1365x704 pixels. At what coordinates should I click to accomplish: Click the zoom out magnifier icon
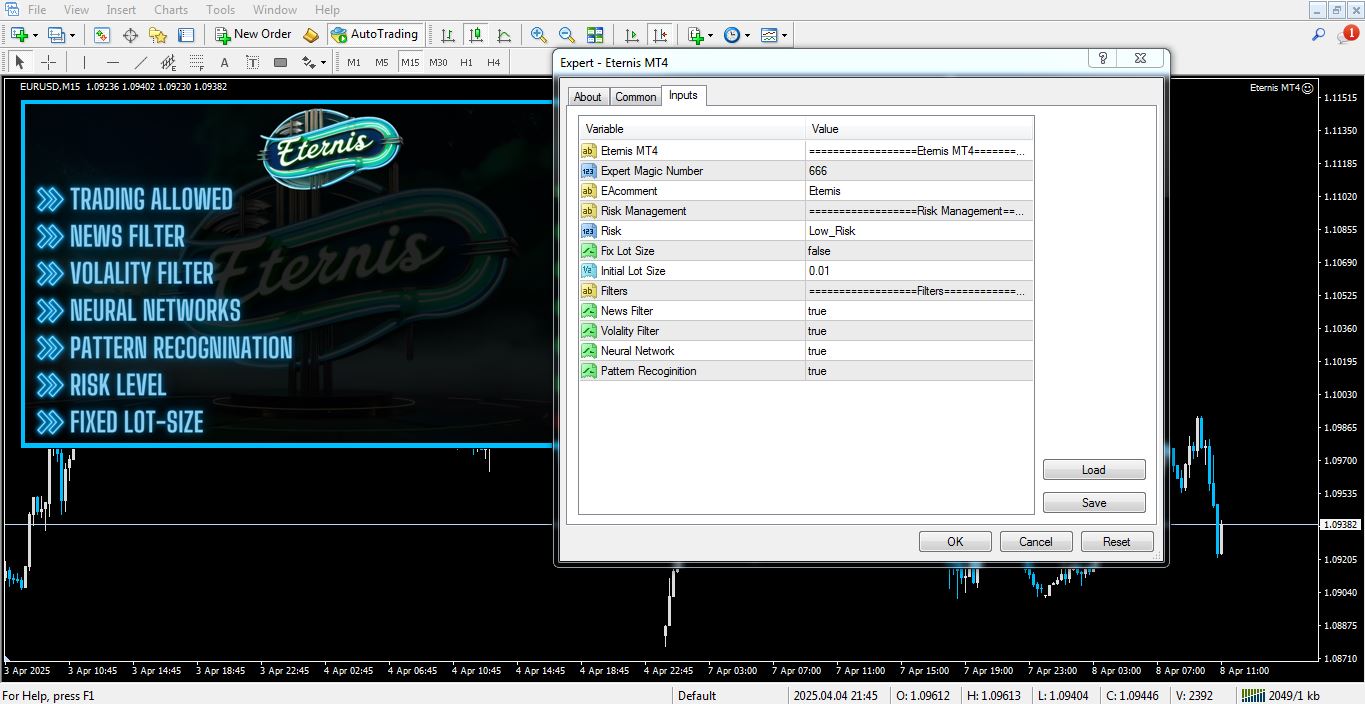click(567, 35)
